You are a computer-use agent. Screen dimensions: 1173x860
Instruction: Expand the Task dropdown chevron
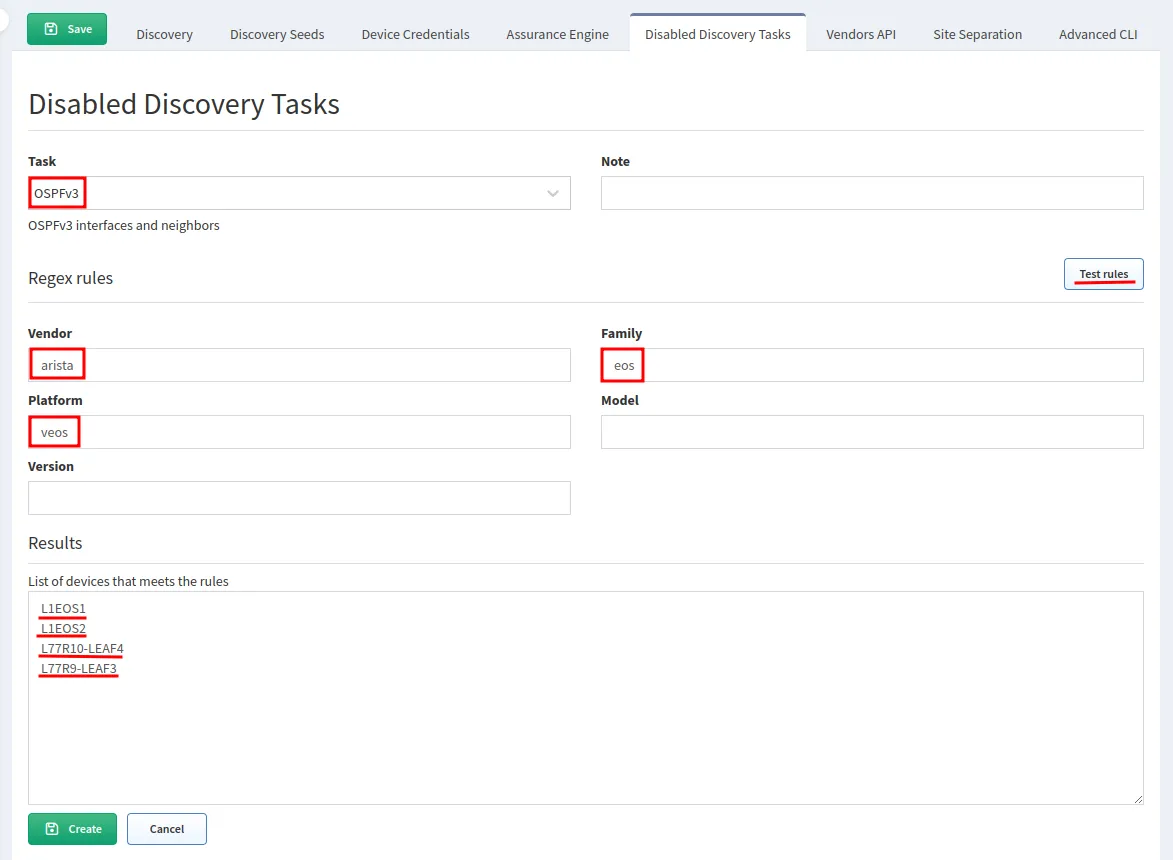(553, 194)
